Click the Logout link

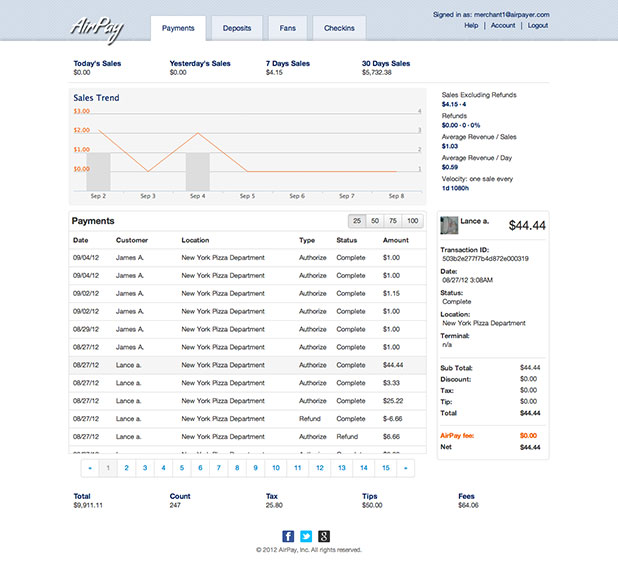click(x=538, y=25)
